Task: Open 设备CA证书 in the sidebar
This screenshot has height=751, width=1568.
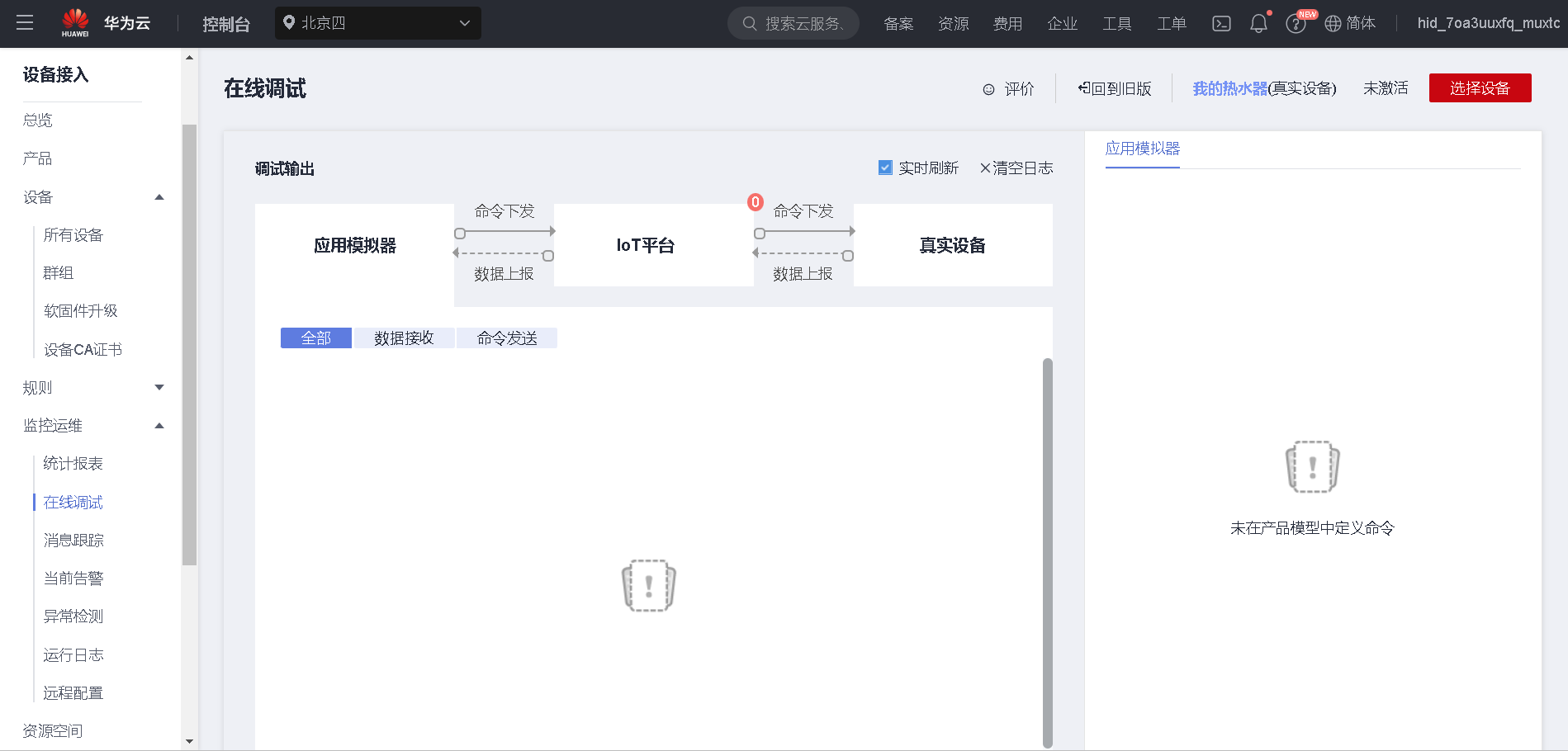Action: tap(83, 350)
